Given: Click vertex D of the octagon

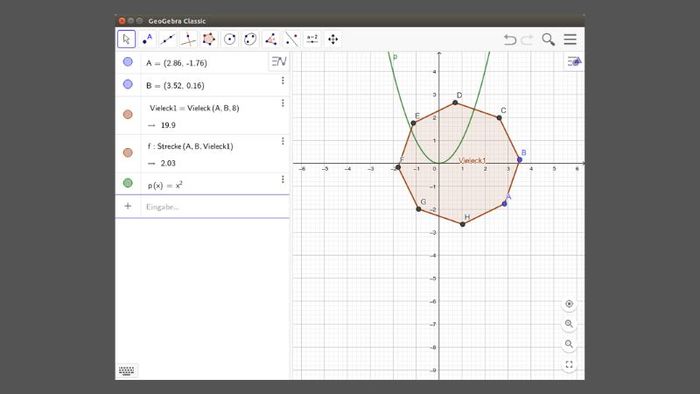Looking at the screenshot, I should tap(455, 103).
